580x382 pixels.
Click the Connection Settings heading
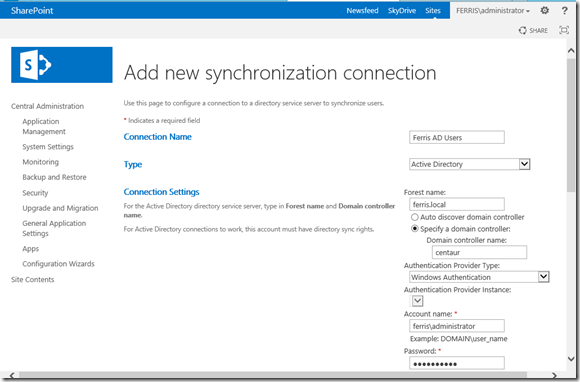click(x=161, y=192)
